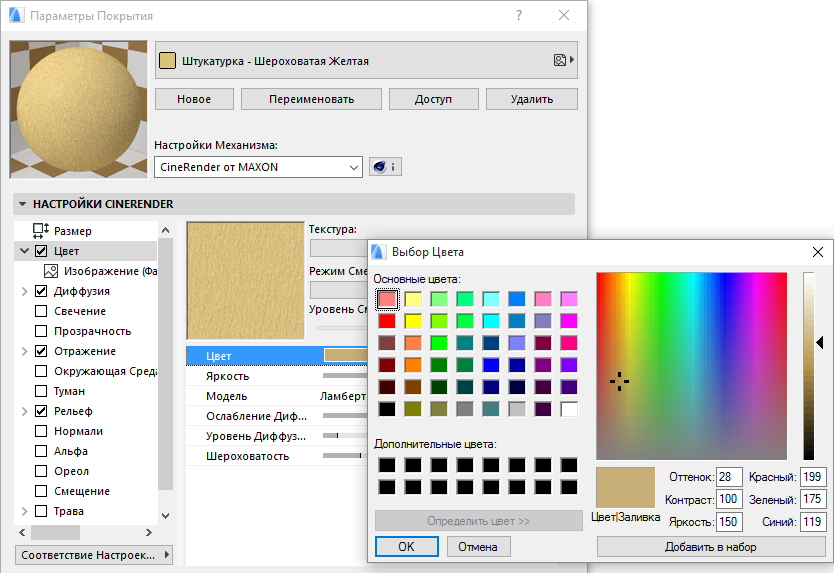
Task: Enable the Смещение checkbox
Action: pyautogui.click(x=41, y=491)
